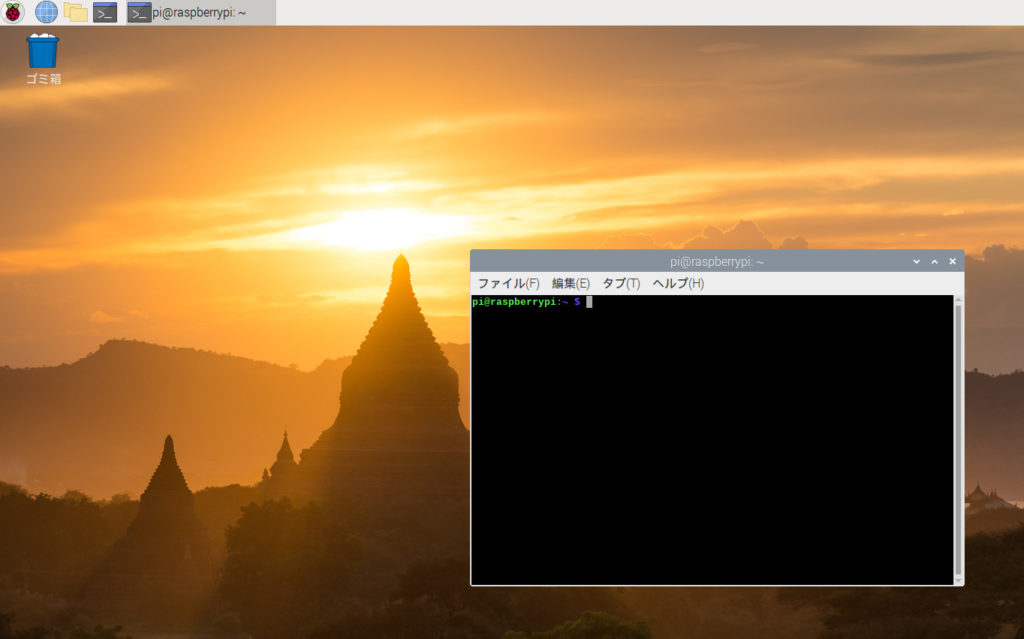Open the Raspberry Pi main menu
The height and width of the screenshot is (639, 1024).
click(x=12, y=12)
